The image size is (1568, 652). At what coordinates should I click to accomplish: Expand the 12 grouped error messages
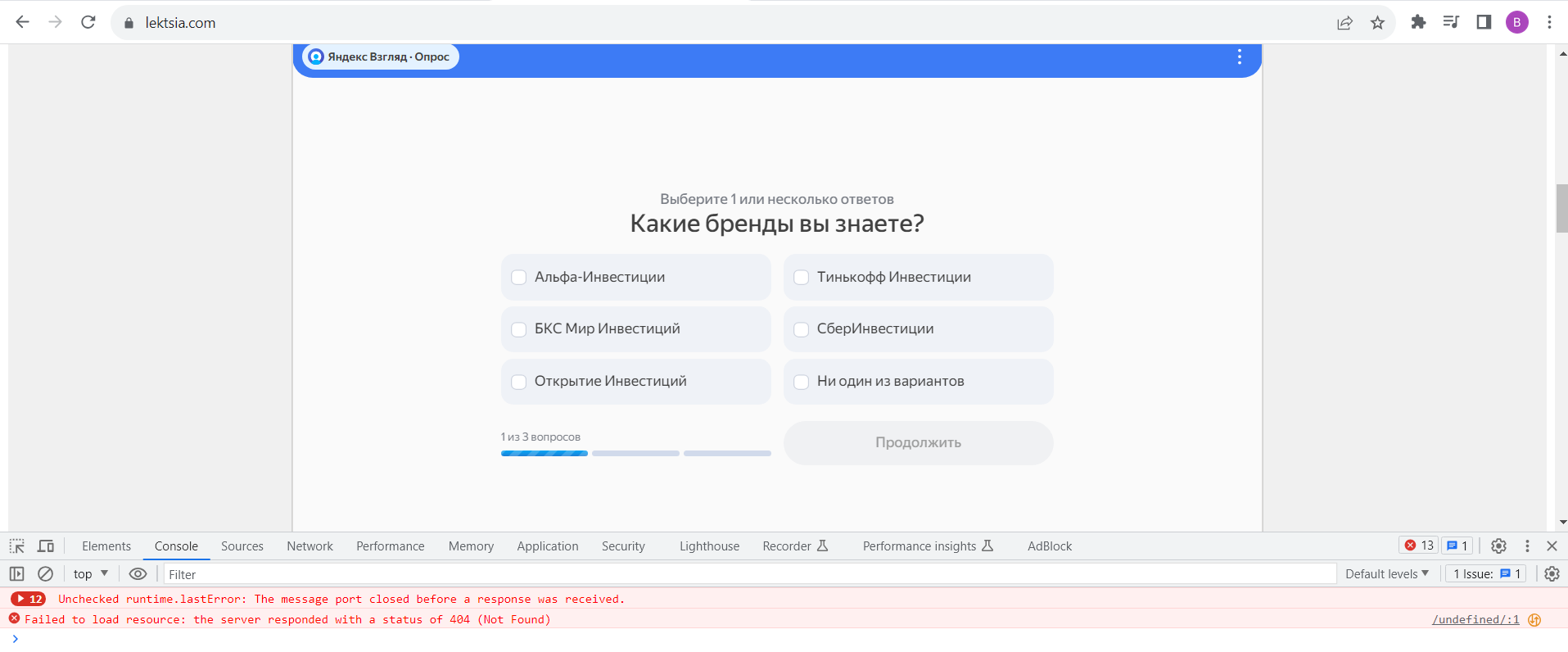[x=28, y=600]
